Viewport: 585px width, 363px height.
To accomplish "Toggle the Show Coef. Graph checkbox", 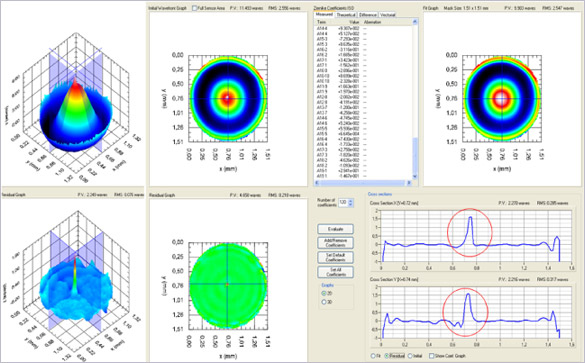I will click(x=432, y=356).
